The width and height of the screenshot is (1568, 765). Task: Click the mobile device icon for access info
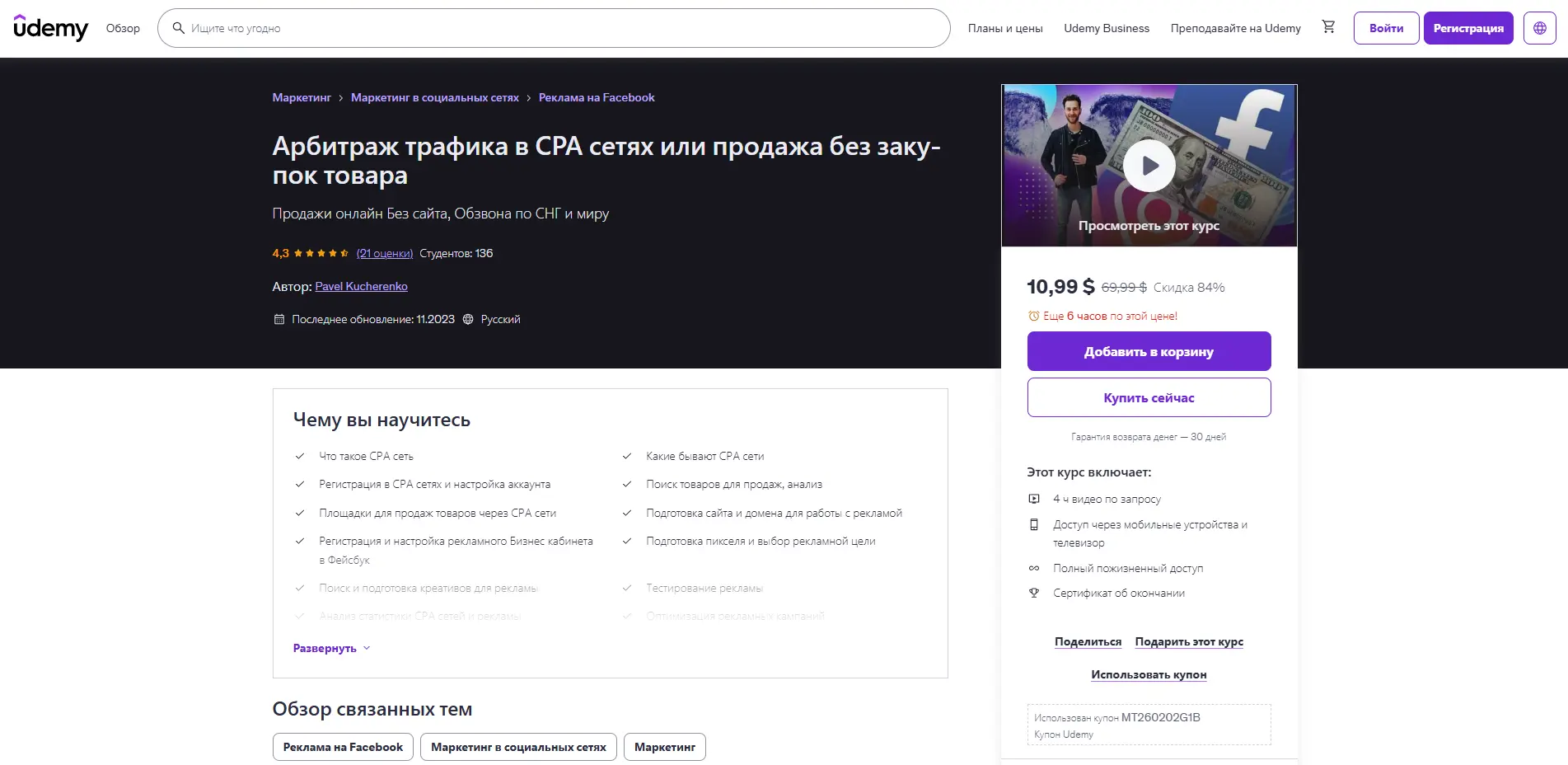click(1034, 524)
